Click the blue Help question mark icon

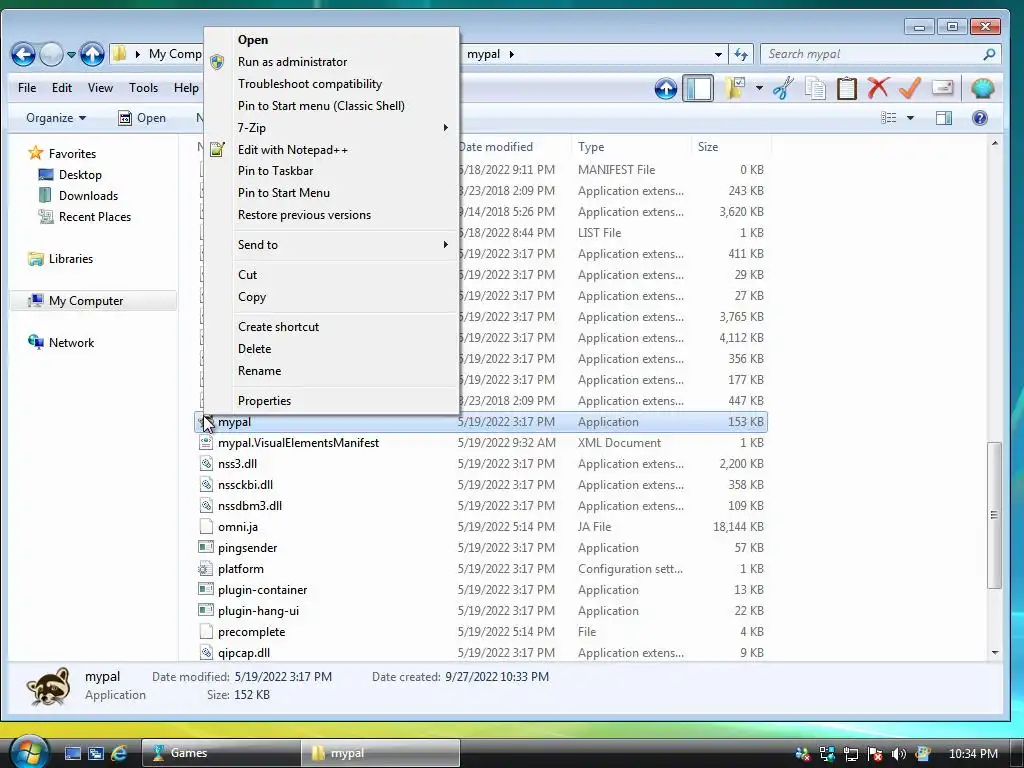coord(980,118)
